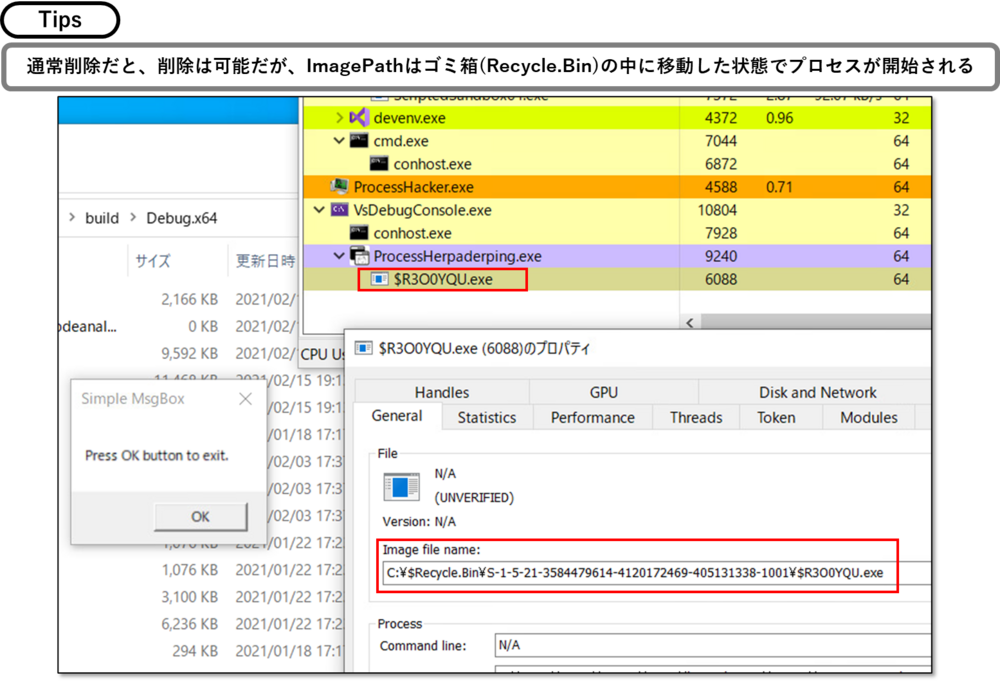Collapse the cmd.exe process node
This screenshot has width=1000, height=682.
pyautogui.click(x=339, y=141)
